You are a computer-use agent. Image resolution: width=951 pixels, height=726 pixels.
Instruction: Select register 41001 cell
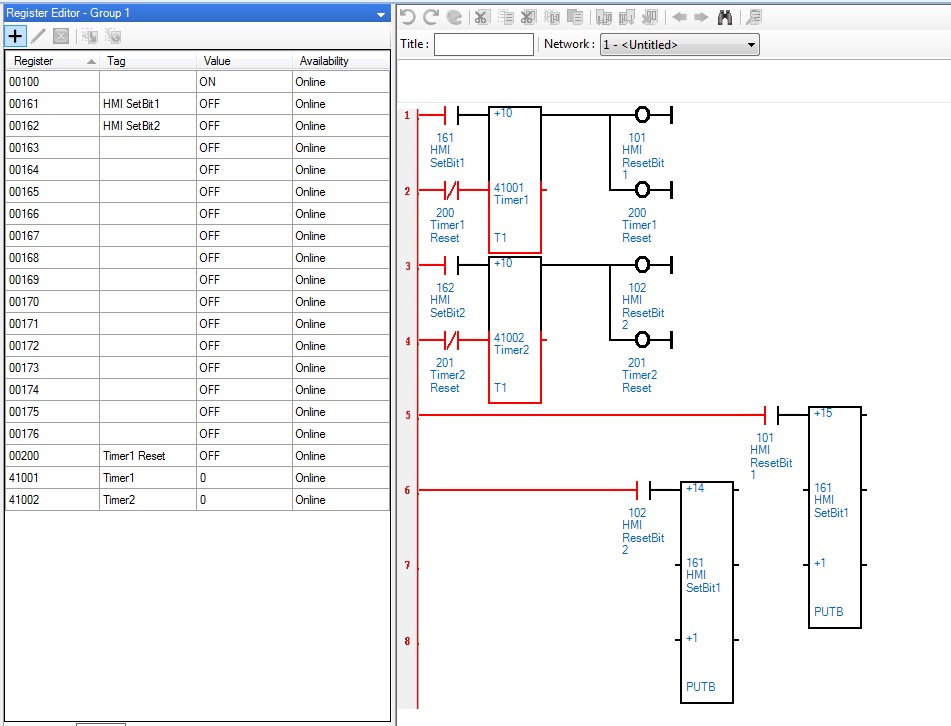[52, 478]
